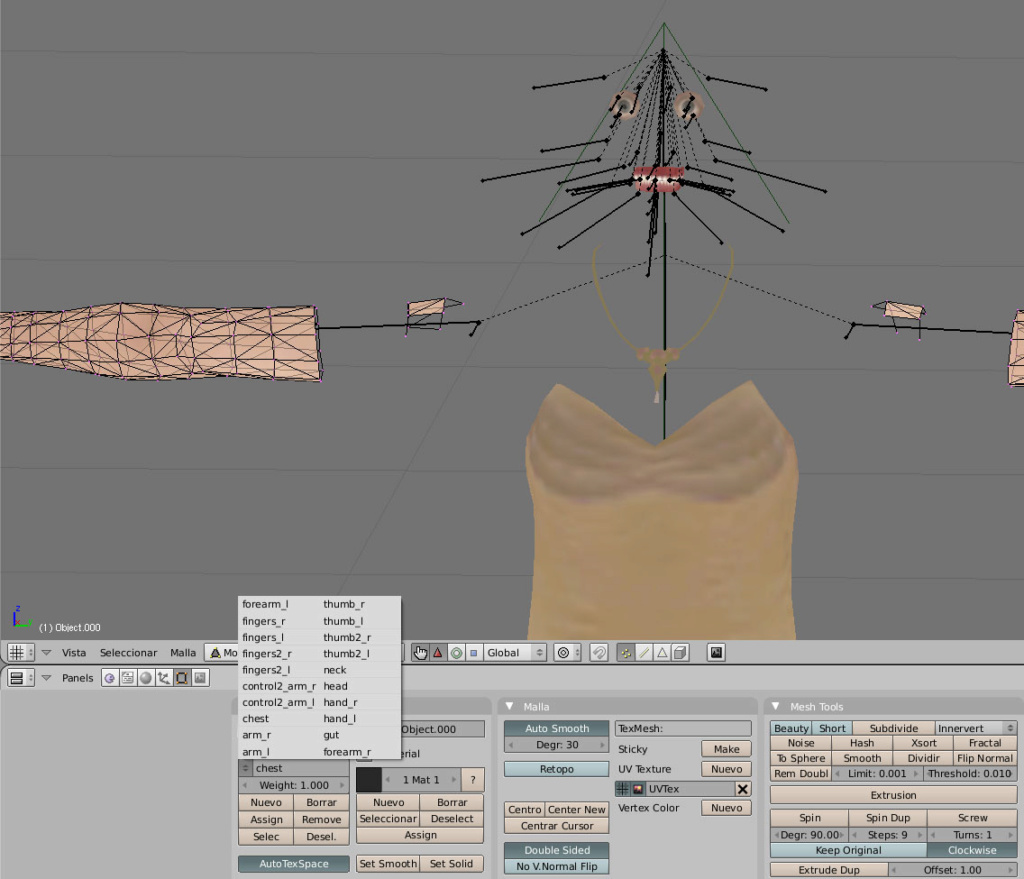Click Subdivide in Mesh Tools

[x=893, y=728]
